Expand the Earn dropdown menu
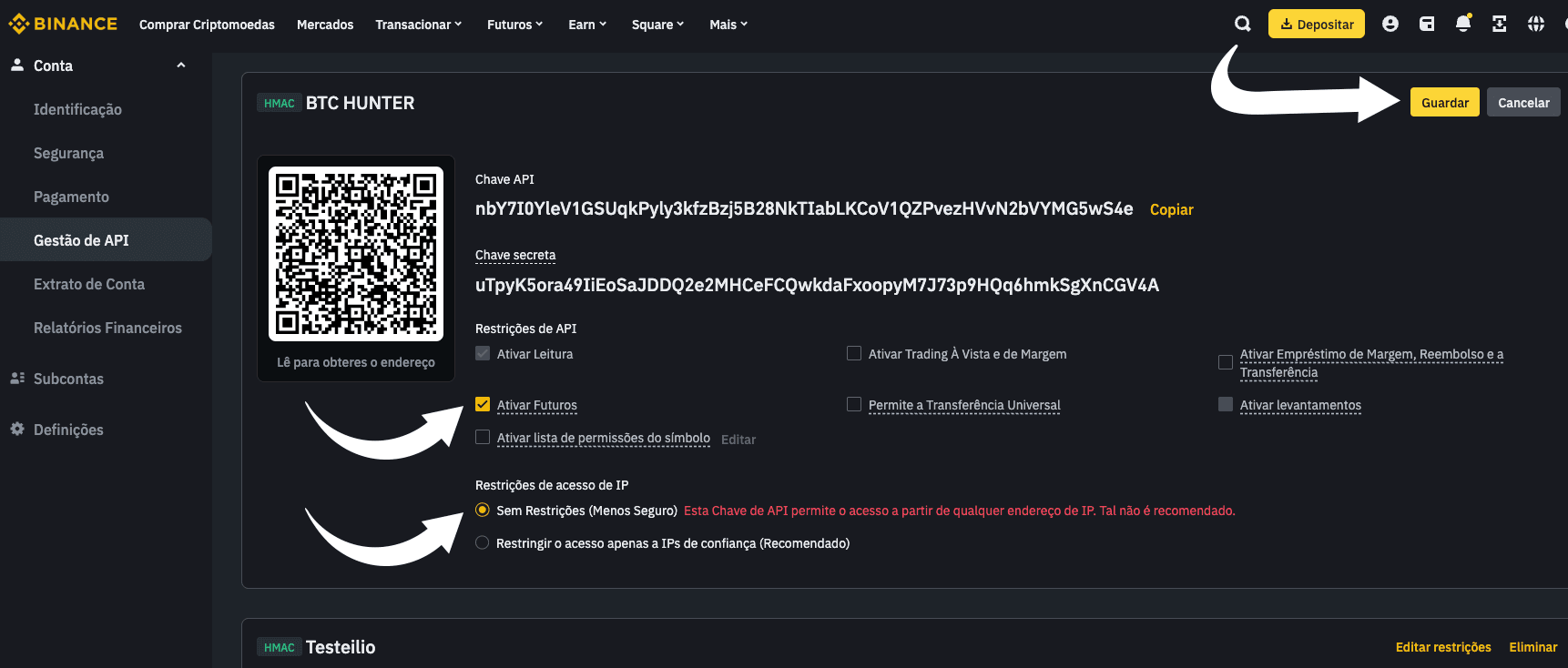Viewport: 1568px width, 668px height. click(587, 25)
